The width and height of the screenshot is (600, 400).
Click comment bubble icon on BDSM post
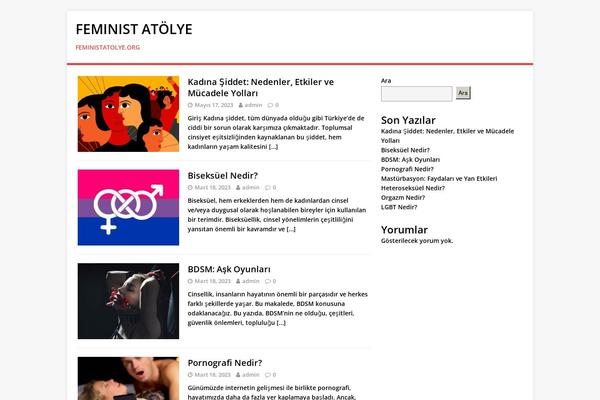click(267, 281)
